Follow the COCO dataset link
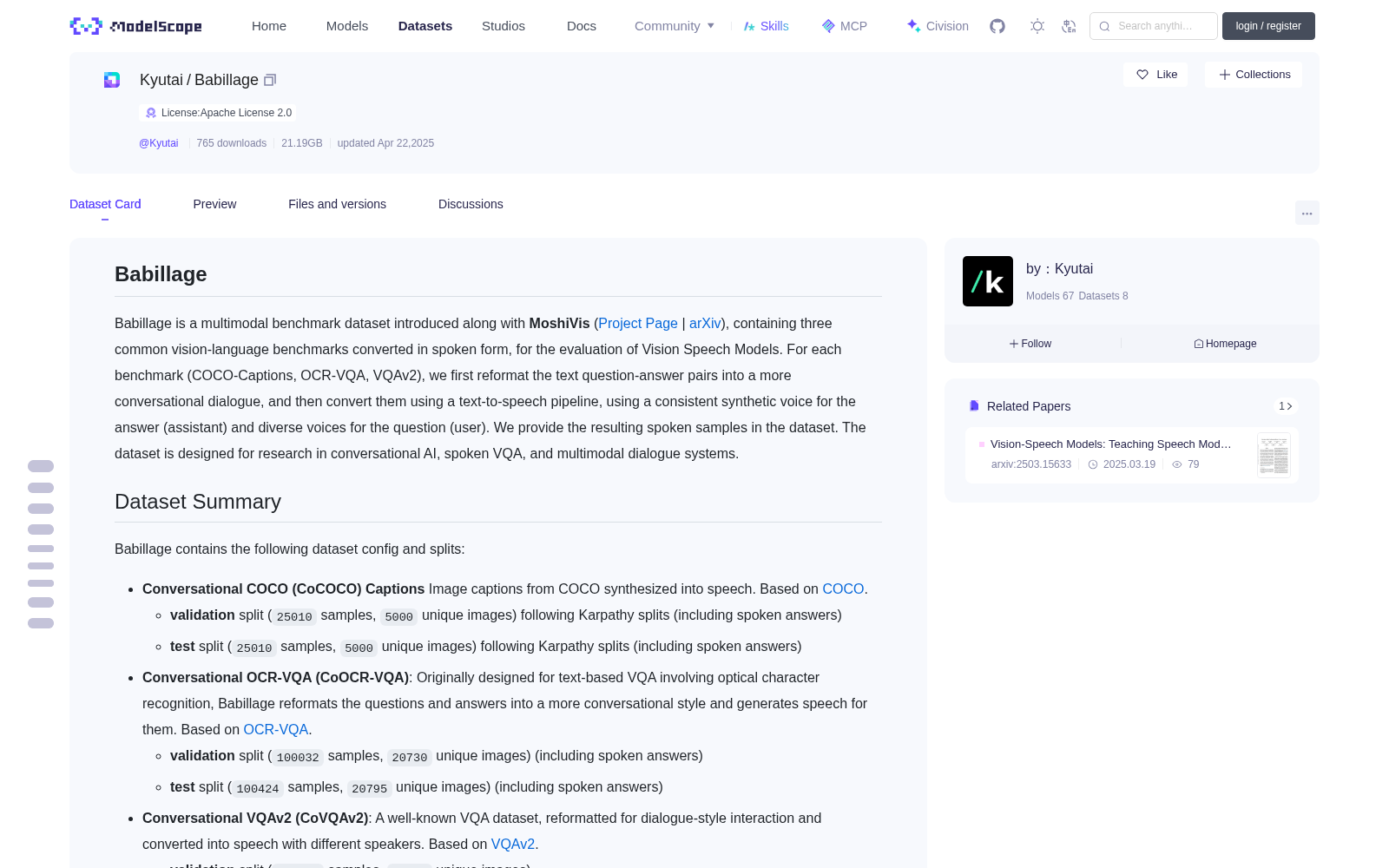 [x=843, y=589]
